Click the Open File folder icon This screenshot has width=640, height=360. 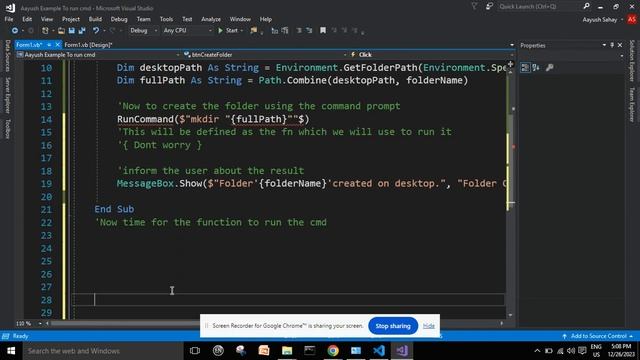coord(61,31)
